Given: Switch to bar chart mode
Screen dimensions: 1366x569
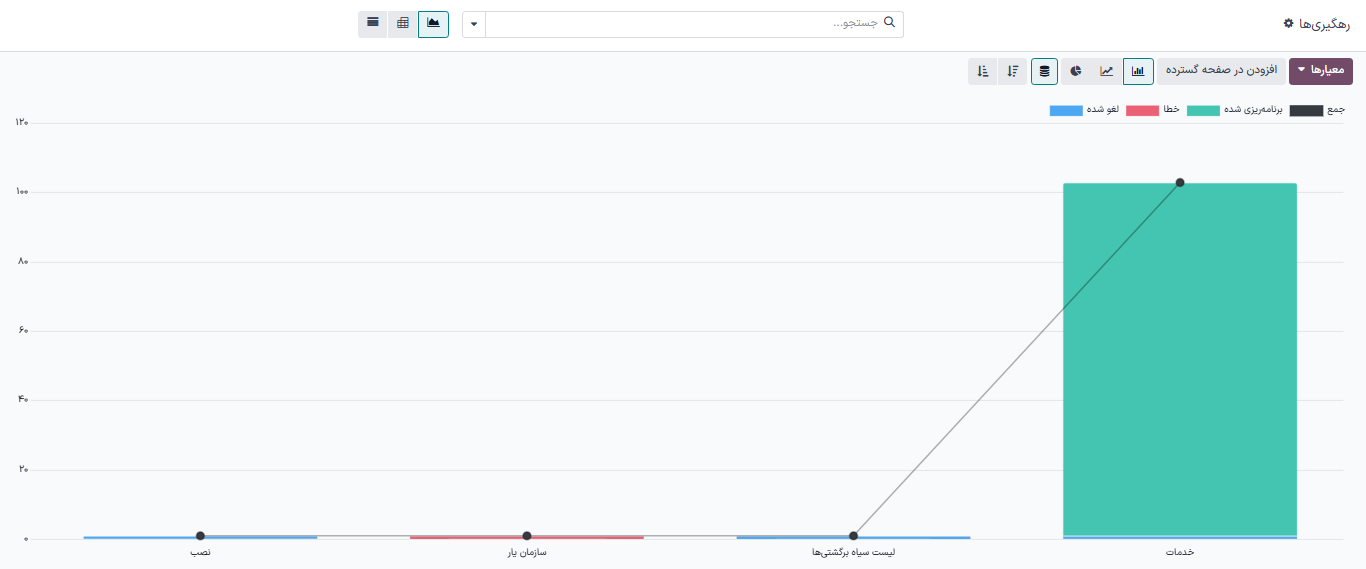Looking at the screenshot, I should click(1138, 71).
